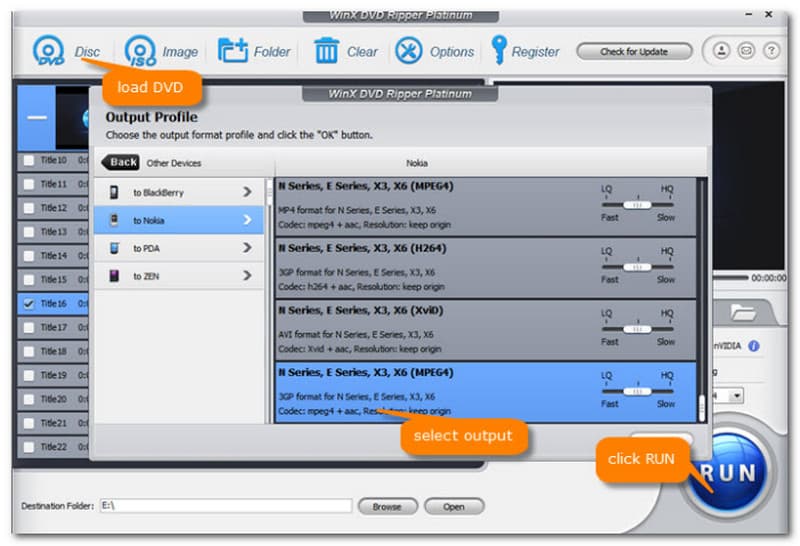Click the Browse button
This screenshot has width=800, height=546.
387,507
